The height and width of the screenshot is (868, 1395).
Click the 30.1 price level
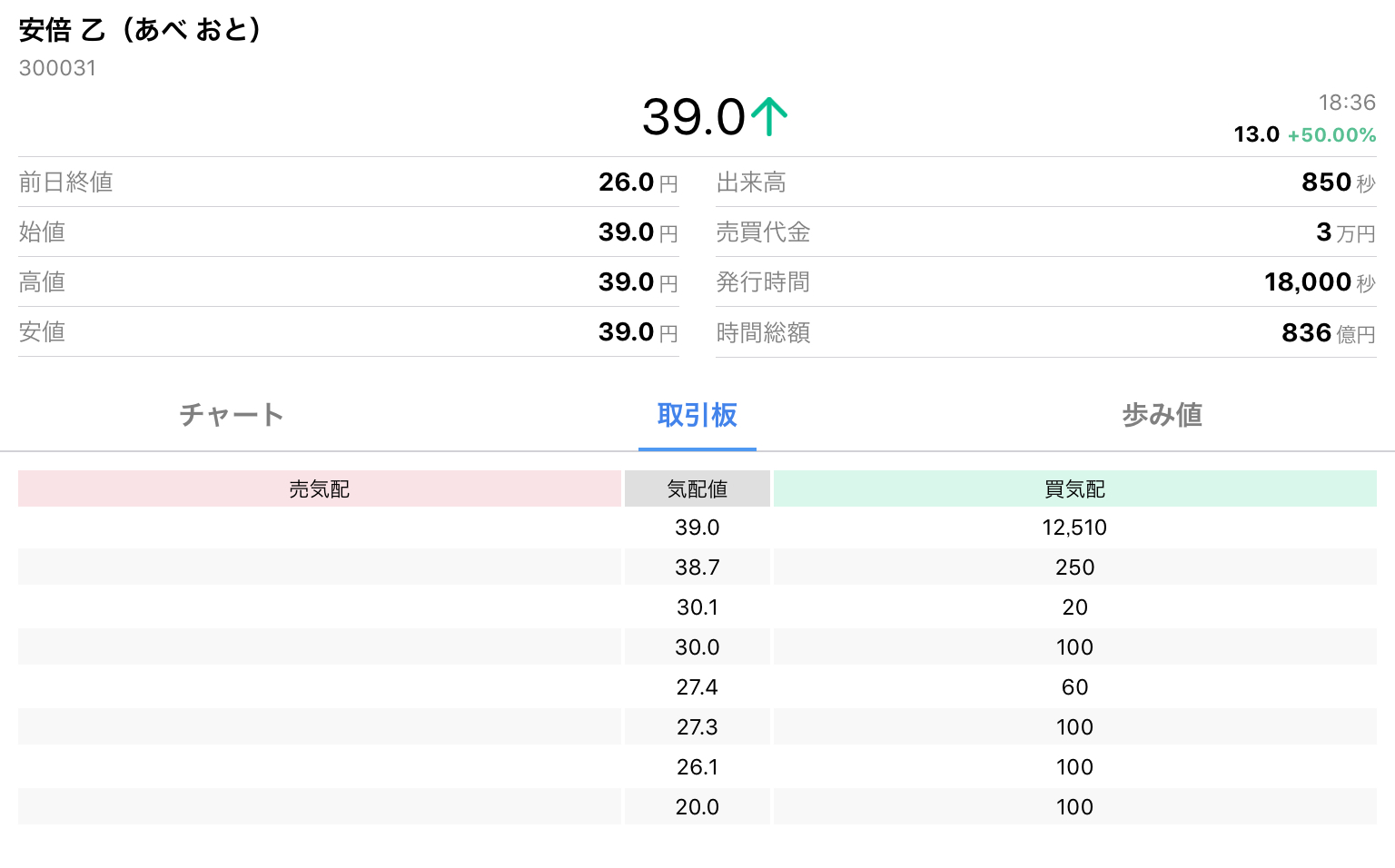[697, 607]
